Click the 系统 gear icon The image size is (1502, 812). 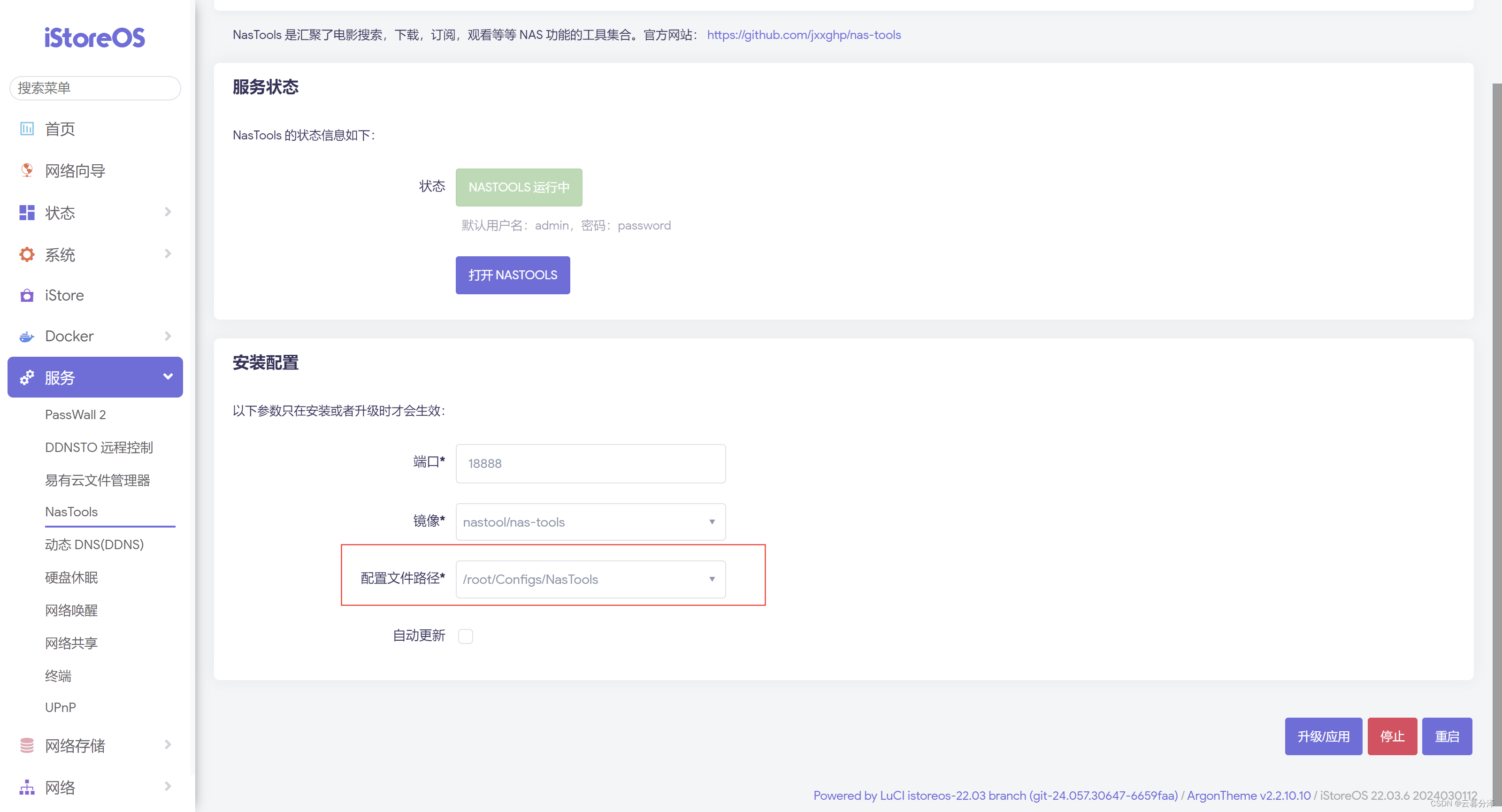[x=27, y=254]
